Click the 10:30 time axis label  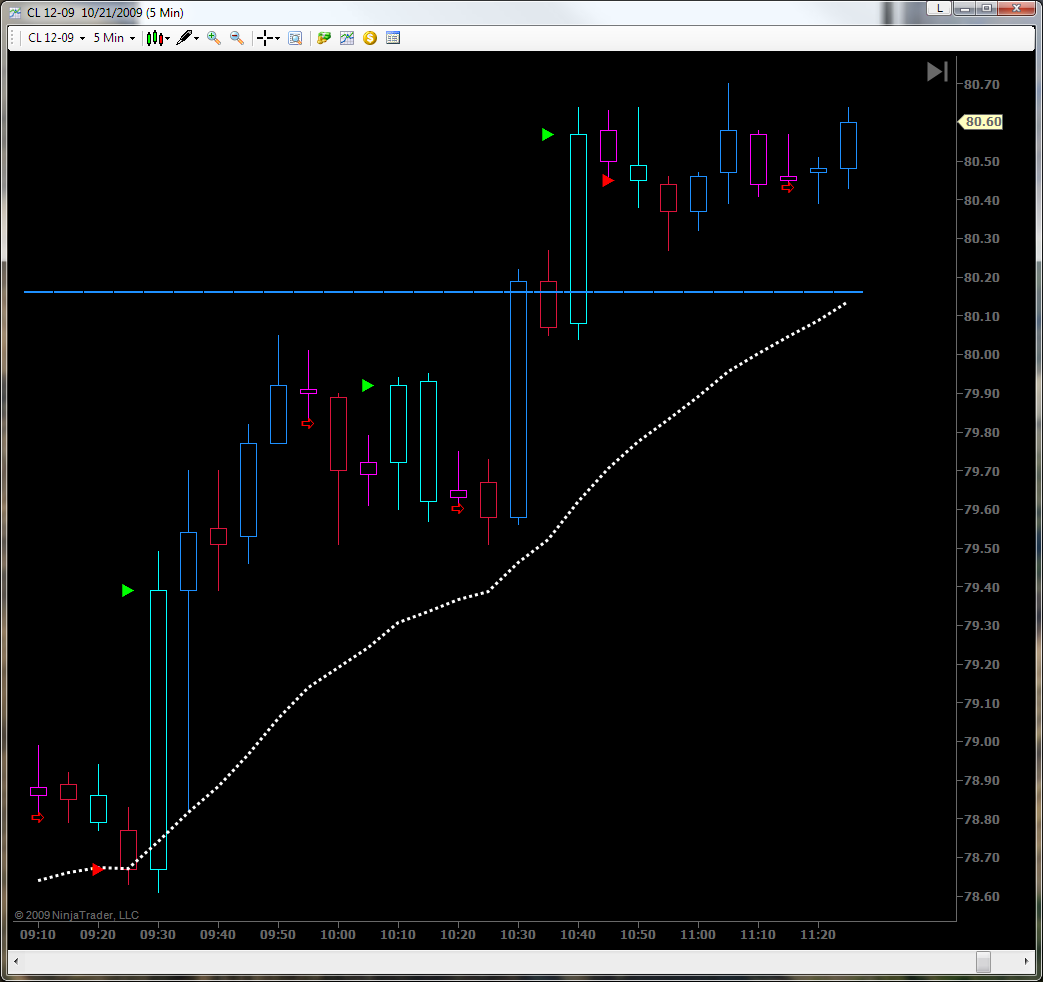518,934
